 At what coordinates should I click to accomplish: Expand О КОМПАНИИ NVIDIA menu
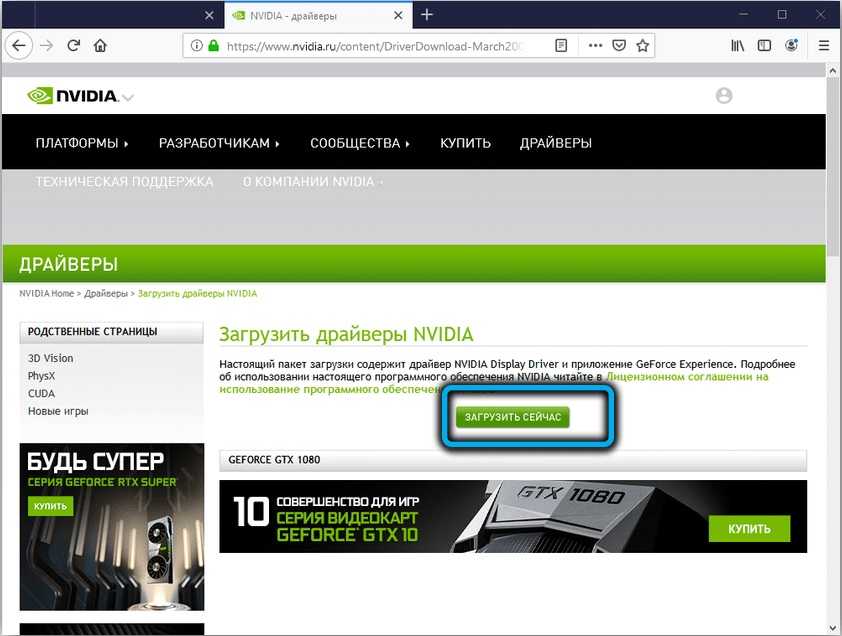(313, 182)
